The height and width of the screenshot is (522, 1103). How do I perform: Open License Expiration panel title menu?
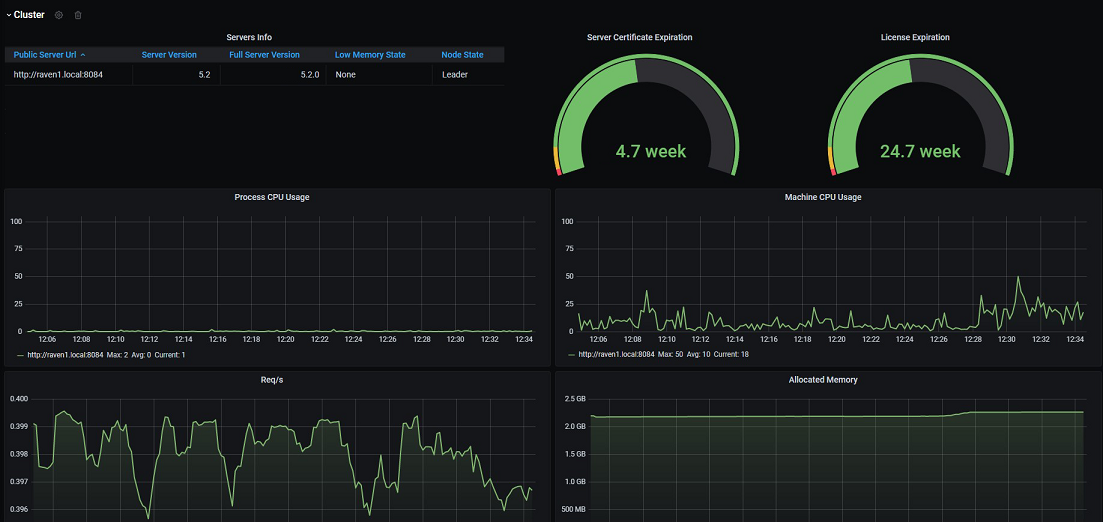coord(915,37)
